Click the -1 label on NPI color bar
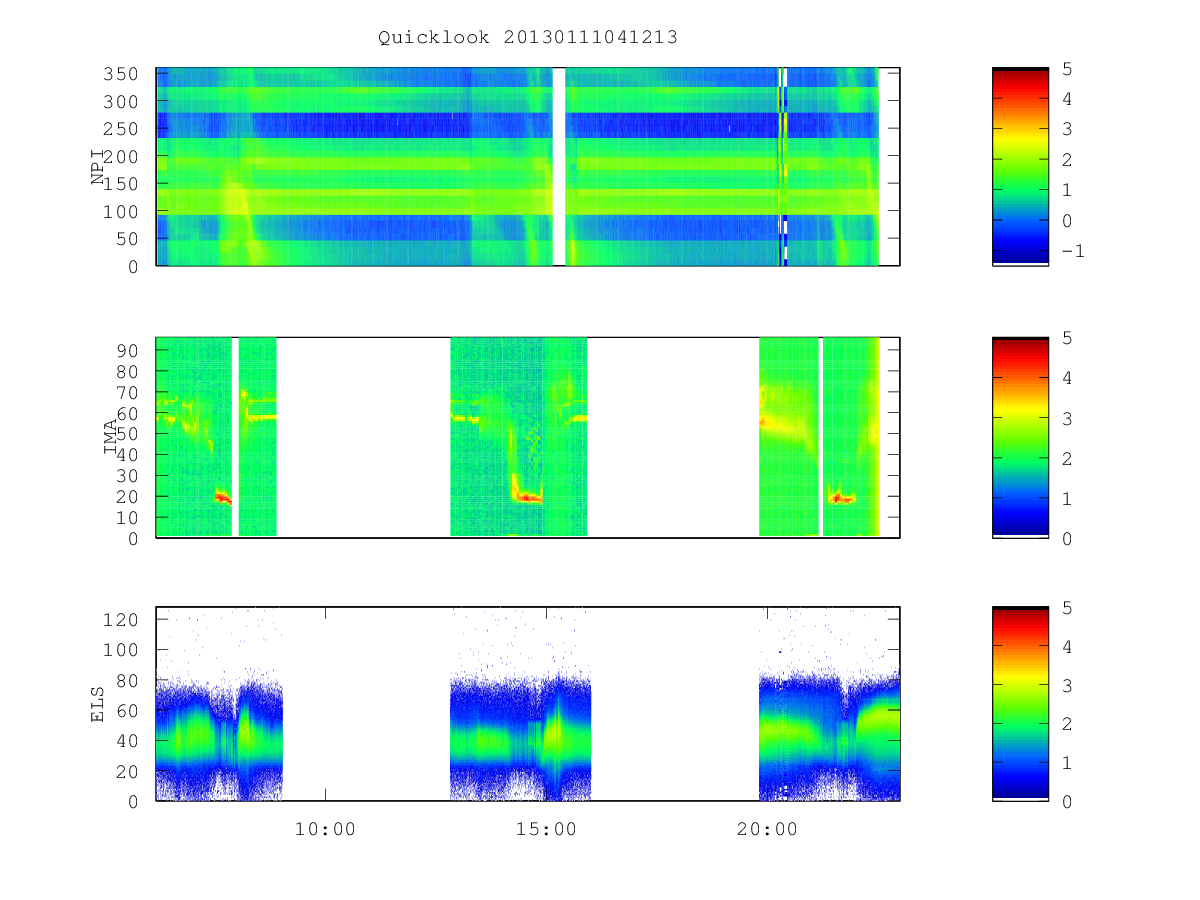The height and width of the screenshot is (900, 1200). 1072,251
